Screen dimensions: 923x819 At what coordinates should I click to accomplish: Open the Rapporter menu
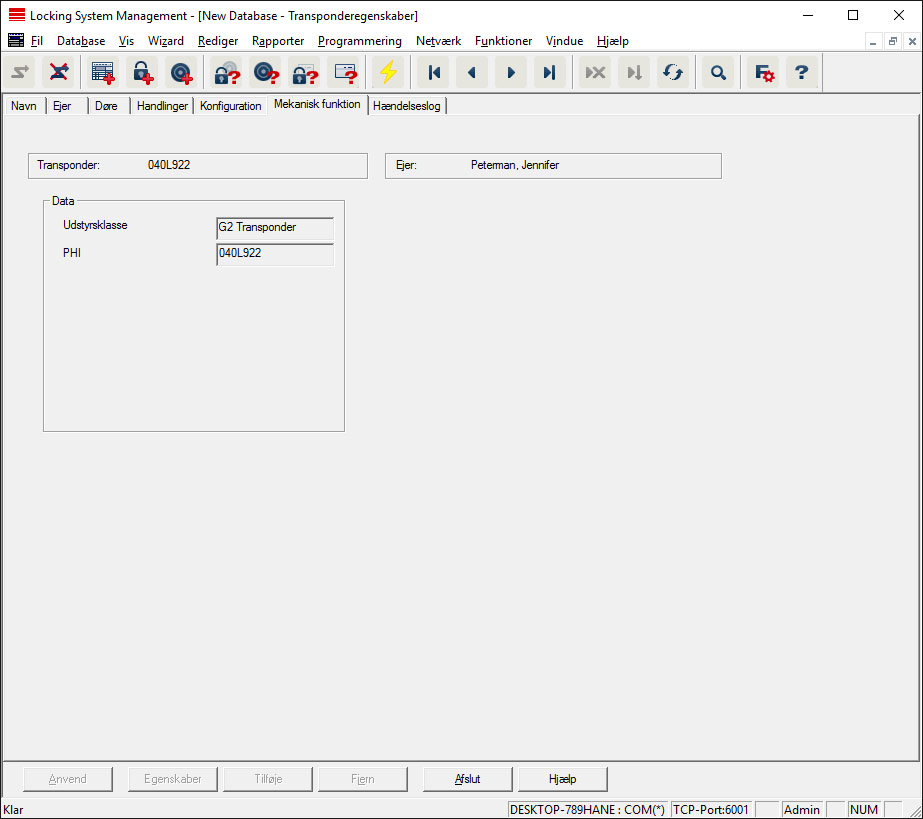coord(278,41)
